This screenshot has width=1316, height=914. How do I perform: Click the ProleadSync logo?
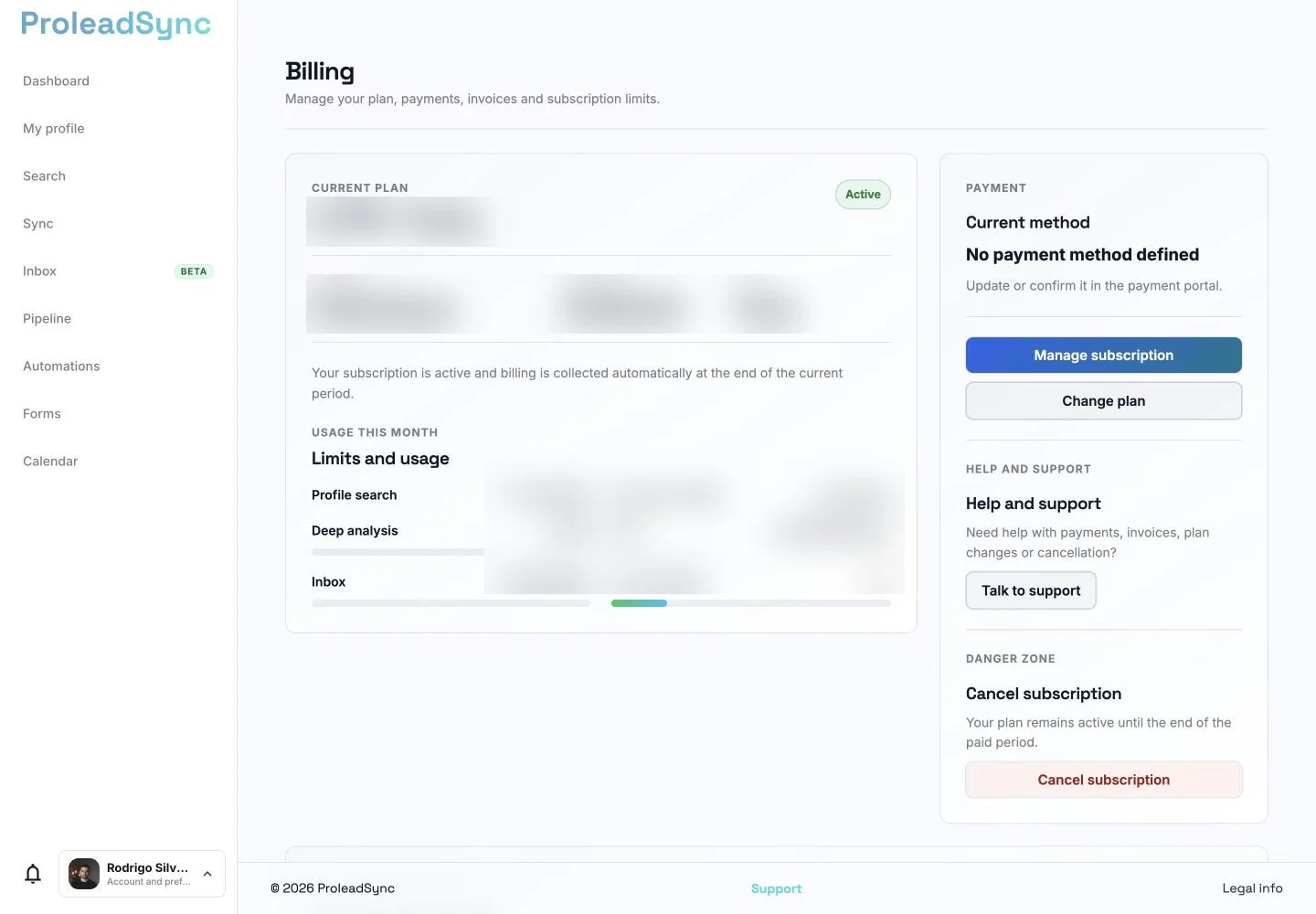[115, 24]
